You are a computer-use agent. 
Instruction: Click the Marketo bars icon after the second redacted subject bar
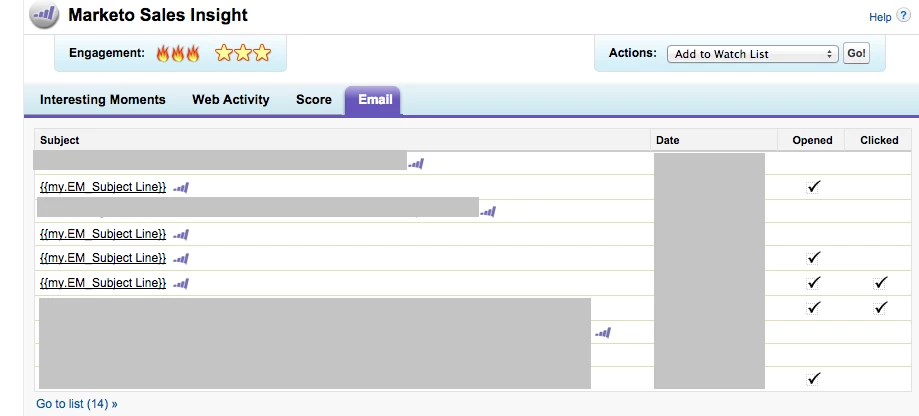(488, 212)
